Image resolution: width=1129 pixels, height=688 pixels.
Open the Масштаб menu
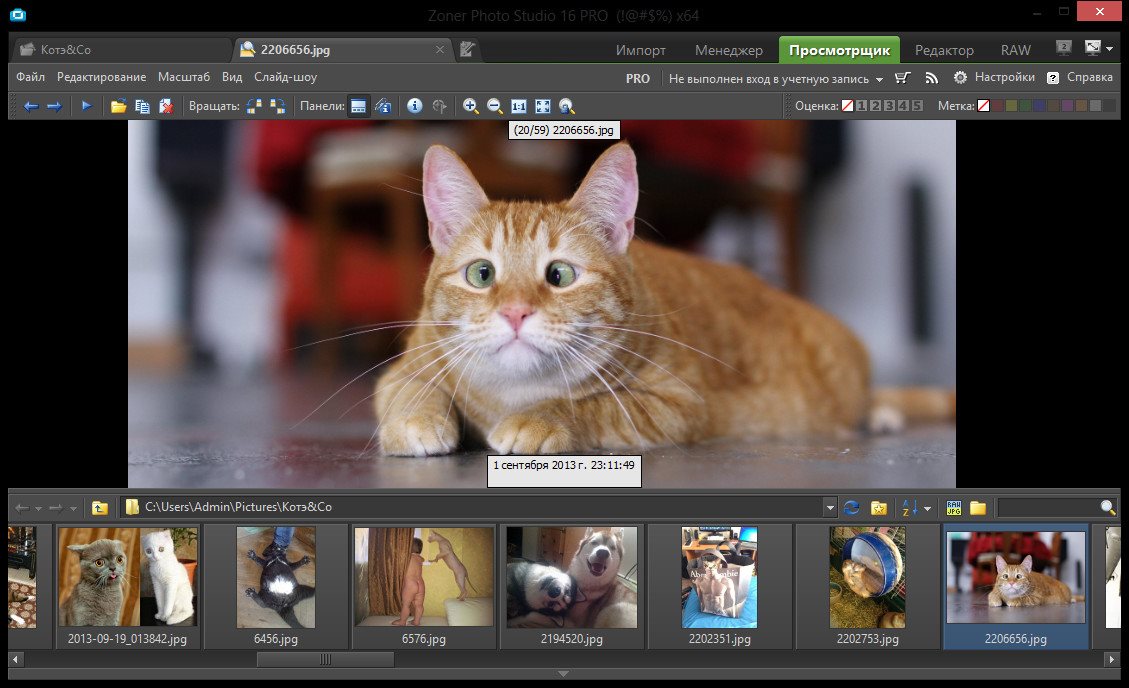[183, 77]
